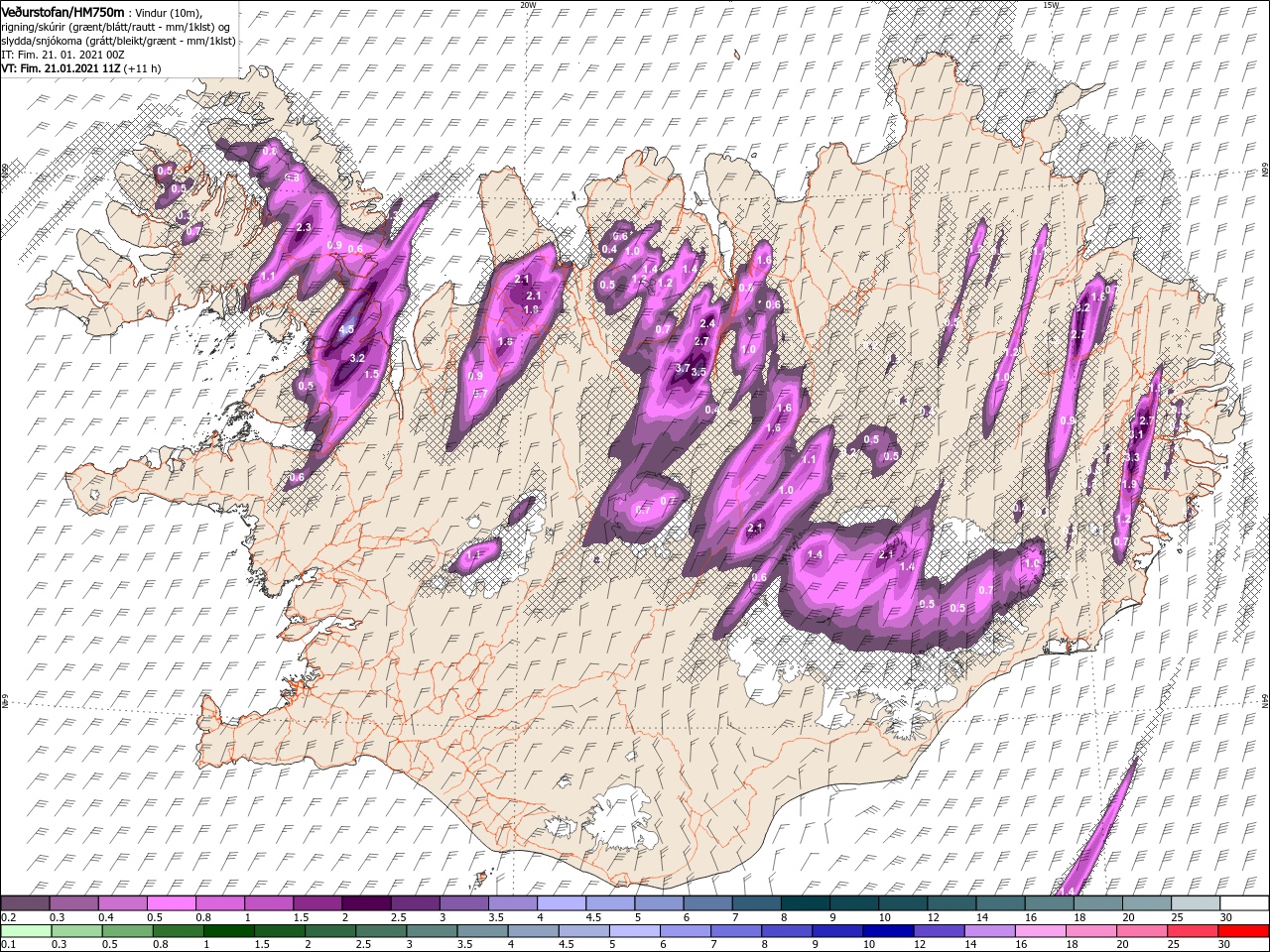Pick the dark teal 8–9 snow swatch
The height and width of the screenshot is (952, 1270).
pos(805,902)
